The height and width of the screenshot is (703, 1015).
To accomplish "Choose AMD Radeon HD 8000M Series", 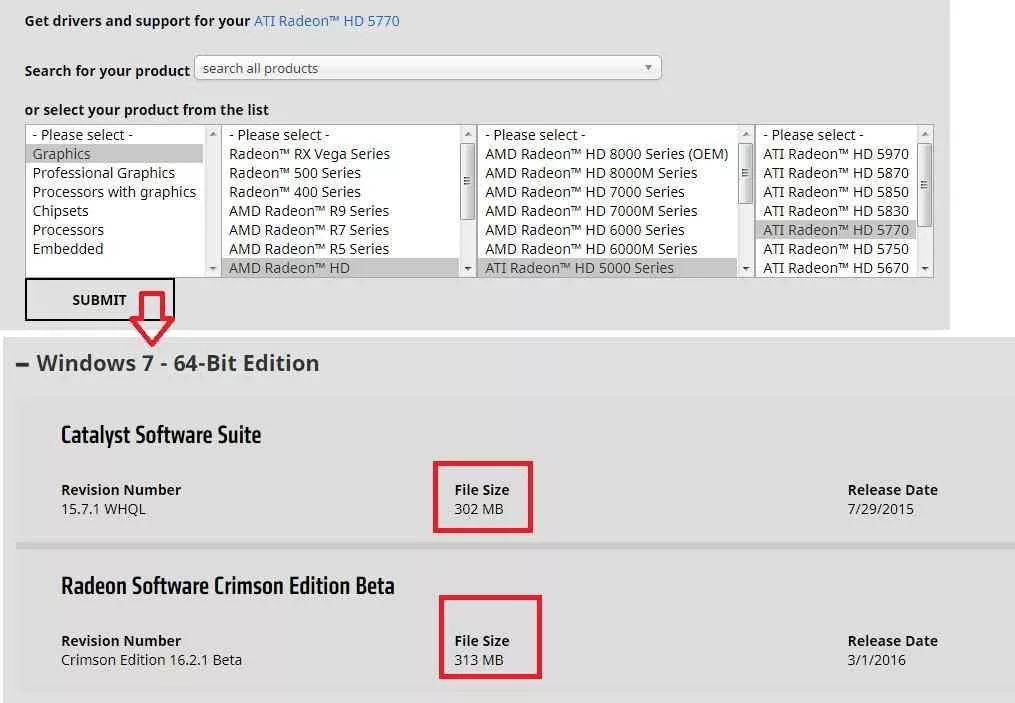I will tap(608, 173).
